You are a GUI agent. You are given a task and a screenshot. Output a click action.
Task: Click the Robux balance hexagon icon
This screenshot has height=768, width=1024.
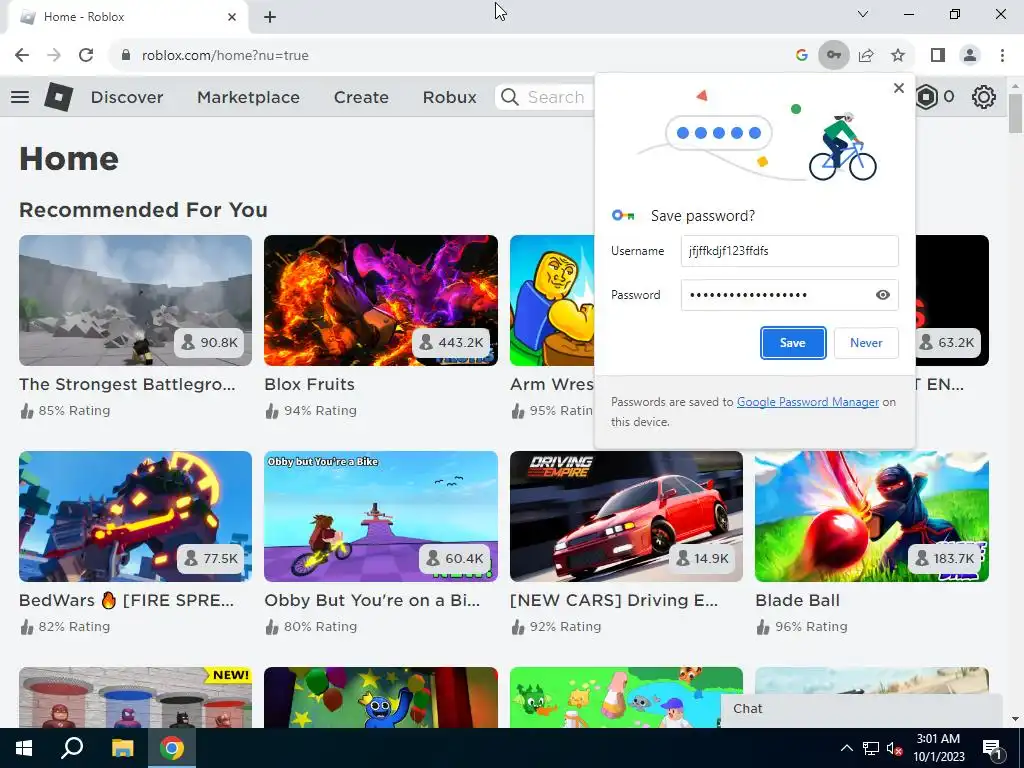[x=927, y=97]
